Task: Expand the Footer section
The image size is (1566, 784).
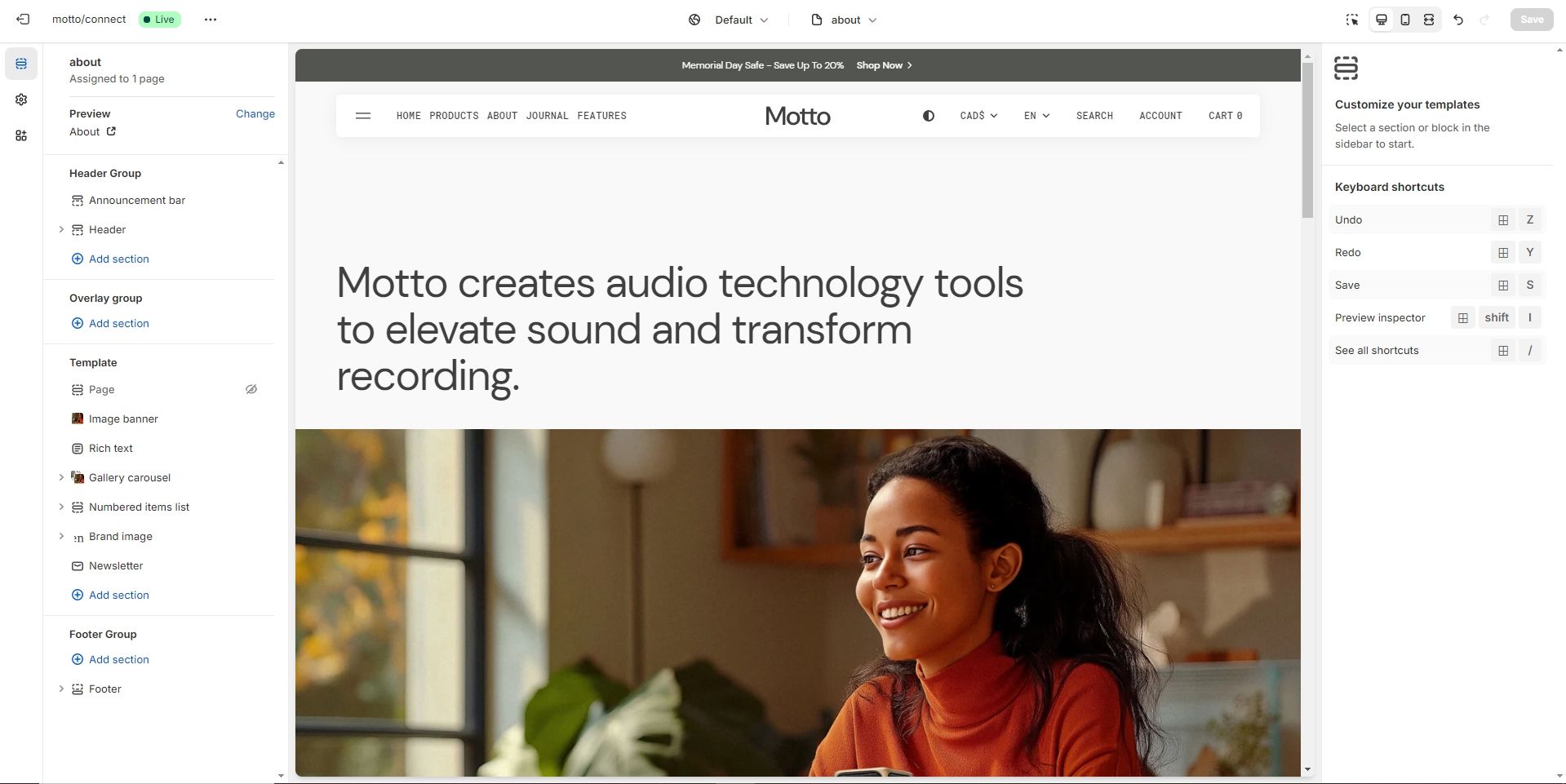Action: click(x=61, y=689)
